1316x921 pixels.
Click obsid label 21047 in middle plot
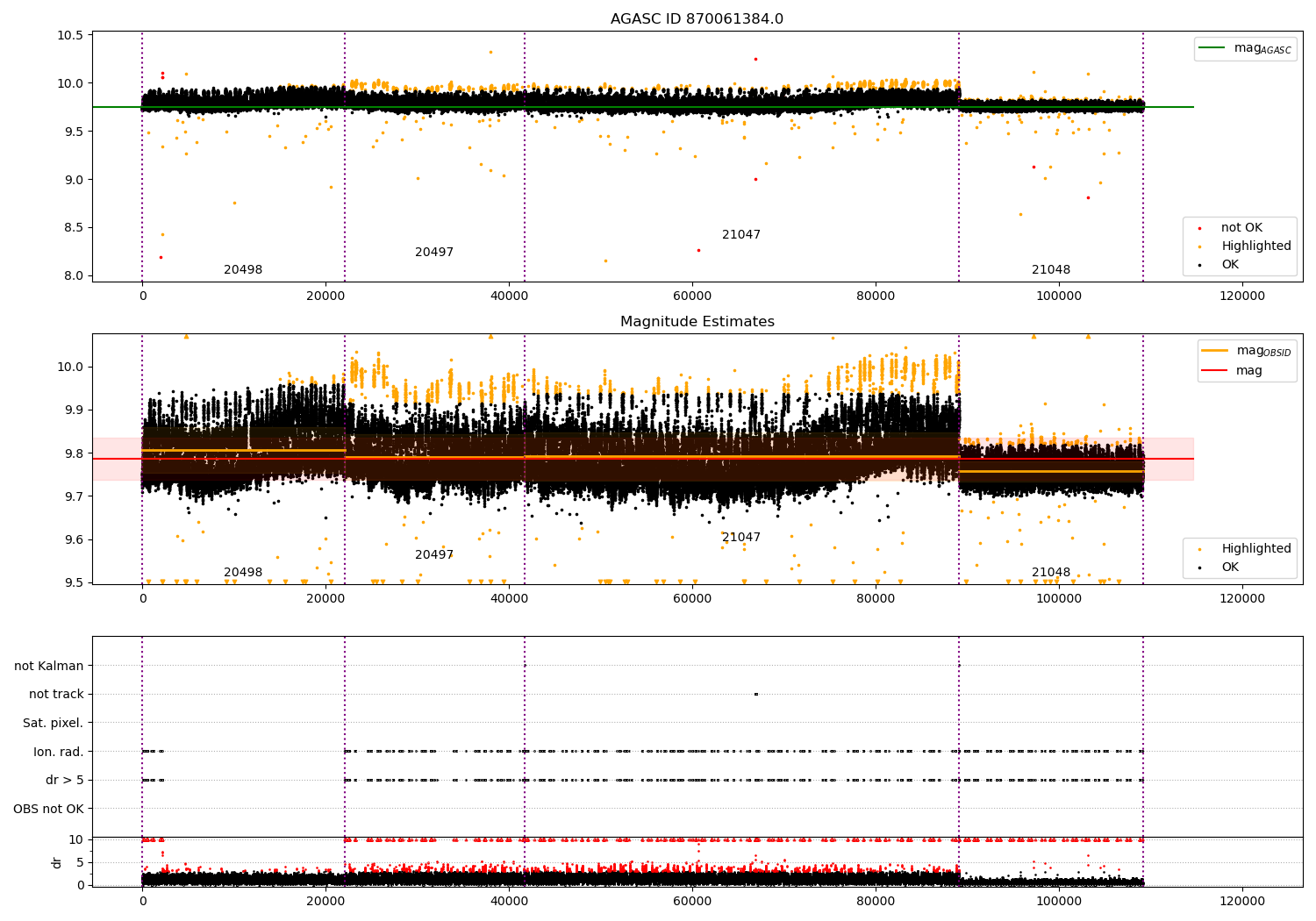coord(741,538)
